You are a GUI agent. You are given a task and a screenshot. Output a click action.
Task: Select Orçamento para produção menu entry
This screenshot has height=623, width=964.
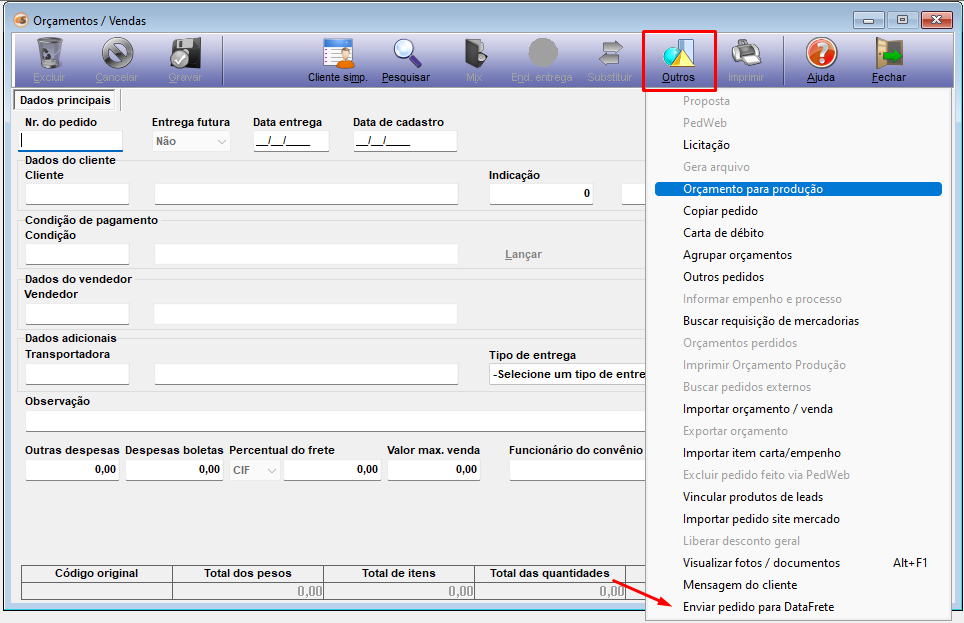point(753,189)
